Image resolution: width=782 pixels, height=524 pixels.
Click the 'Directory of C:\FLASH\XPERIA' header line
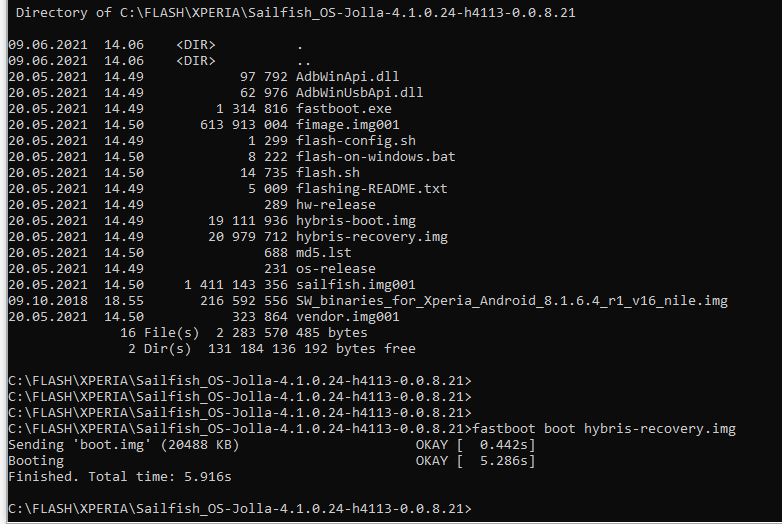pos(296,13)
